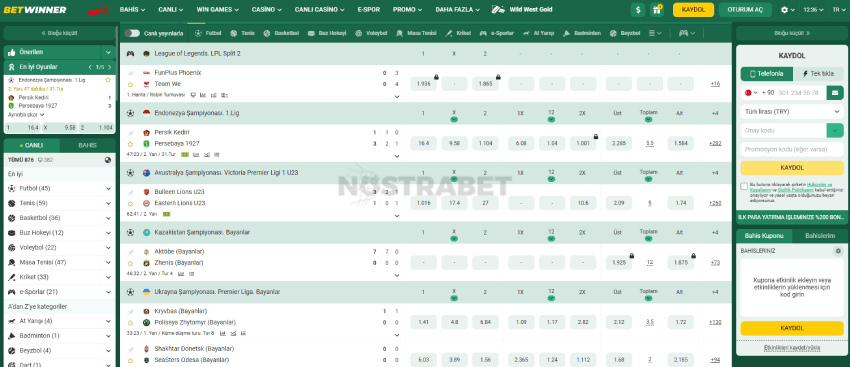
Task: Select the Voleybol sport filter
Action: pyautogui.click(x=371, y=33)
